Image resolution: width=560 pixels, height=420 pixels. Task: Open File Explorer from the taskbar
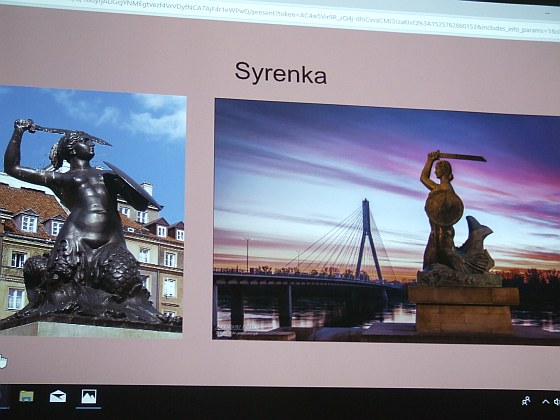coord(26,396)
